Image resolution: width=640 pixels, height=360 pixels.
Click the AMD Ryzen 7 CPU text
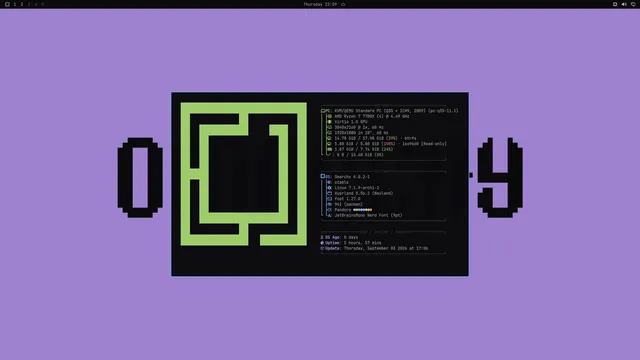pyautogui.click(x=372, y=116)
